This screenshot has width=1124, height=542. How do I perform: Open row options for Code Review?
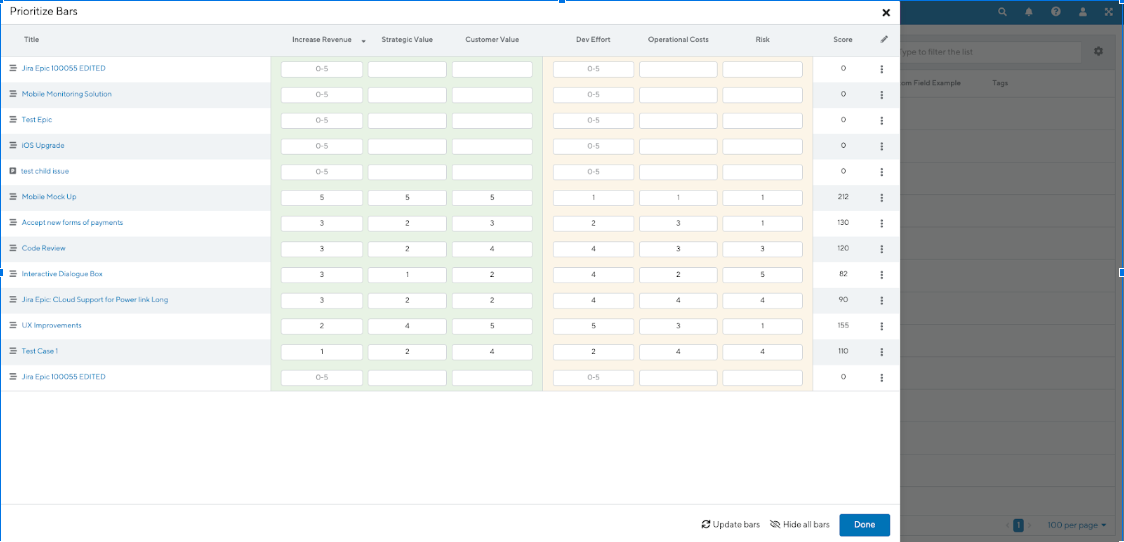point(881,249)
